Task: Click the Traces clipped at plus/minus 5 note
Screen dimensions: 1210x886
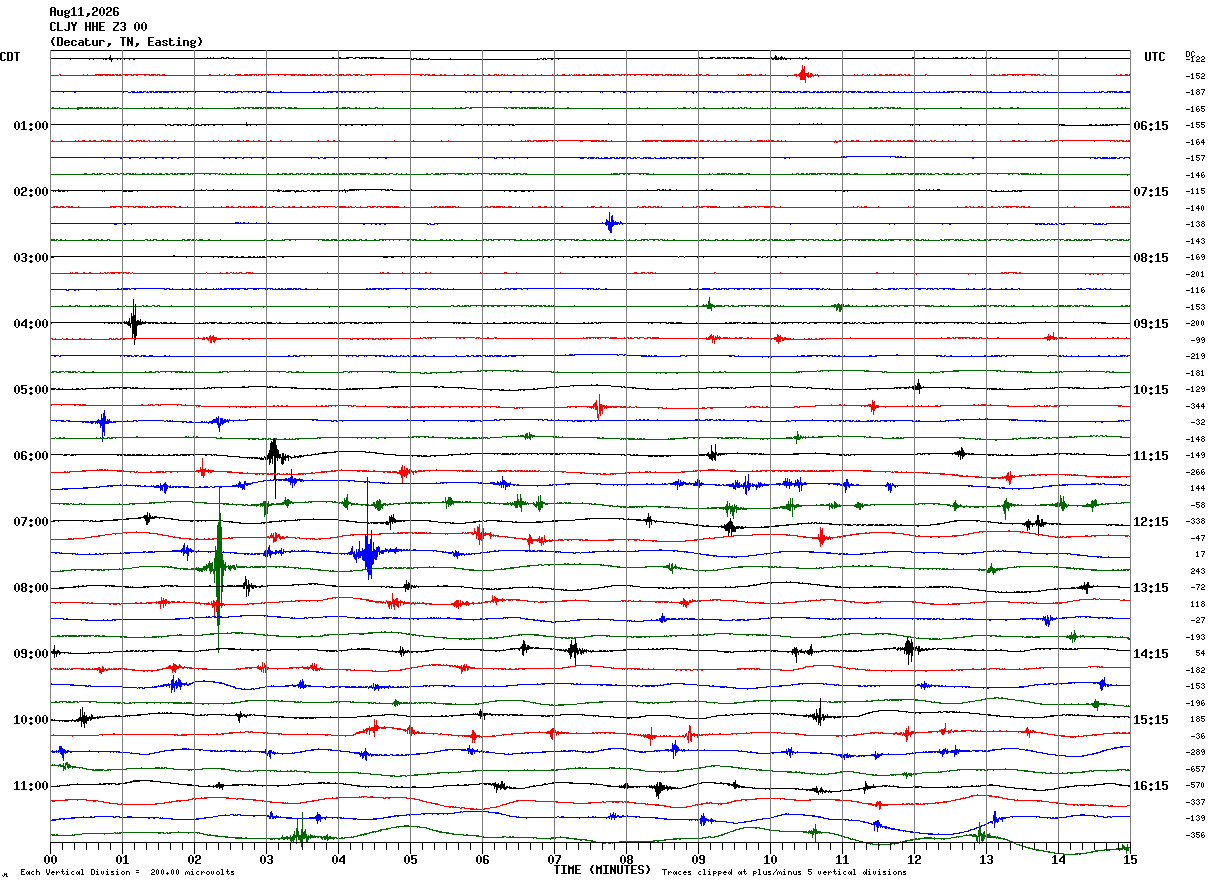Action: 784,873
